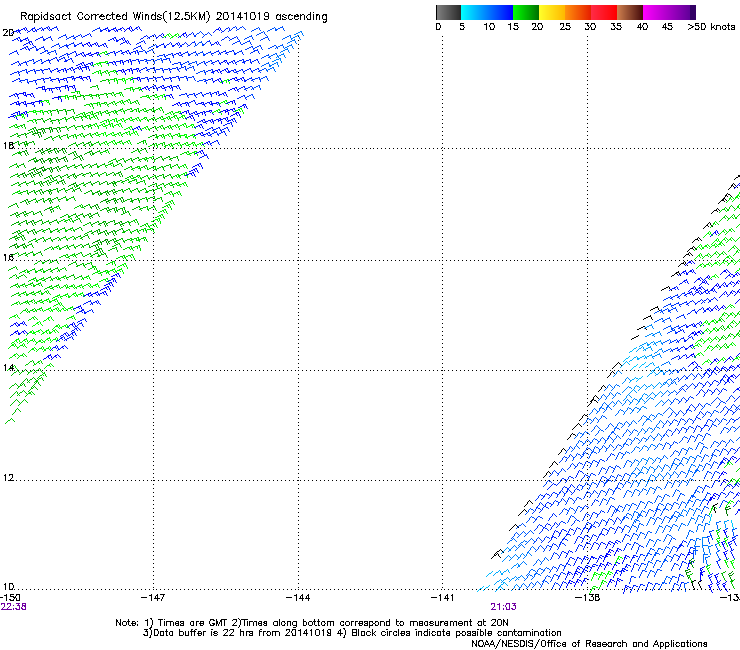Click the legend value 10

(489, 27)
